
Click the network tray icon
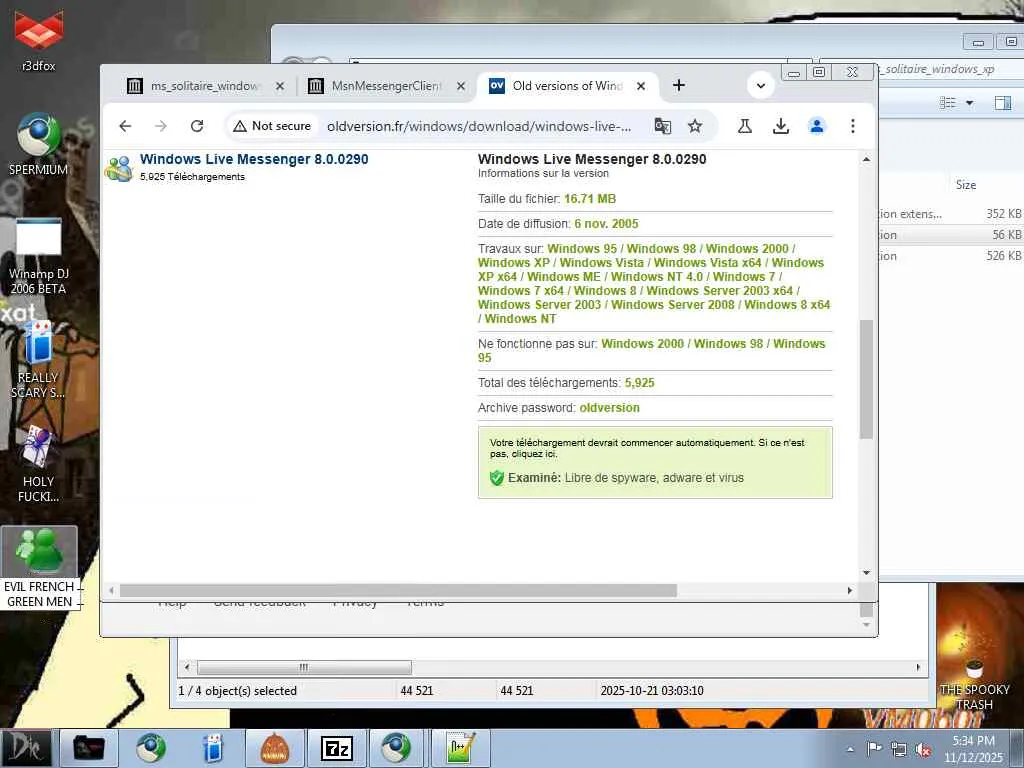pyautogui.click(x=899, y=749)
